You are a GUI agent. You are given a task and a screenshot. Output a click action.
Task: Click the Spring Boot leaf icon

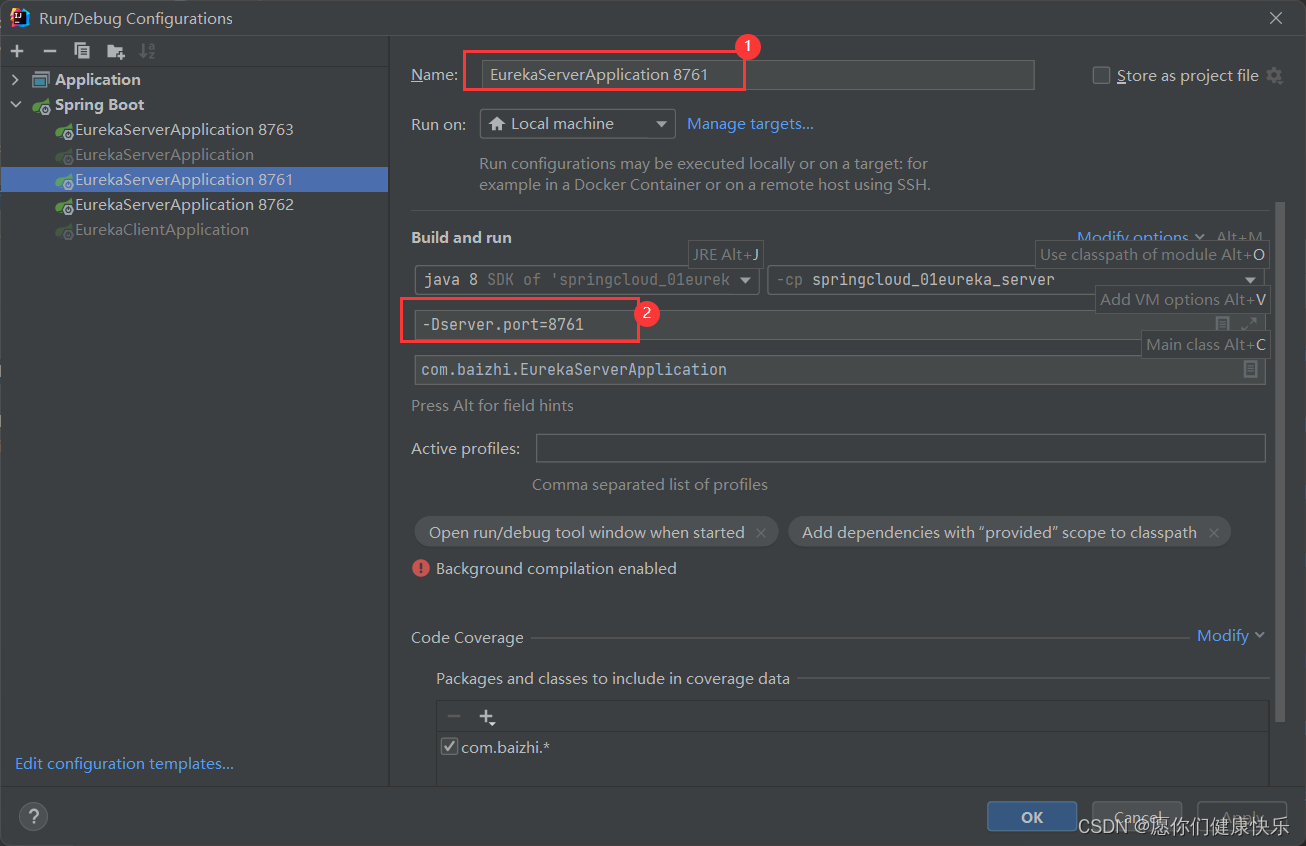(x=41, y=104)
